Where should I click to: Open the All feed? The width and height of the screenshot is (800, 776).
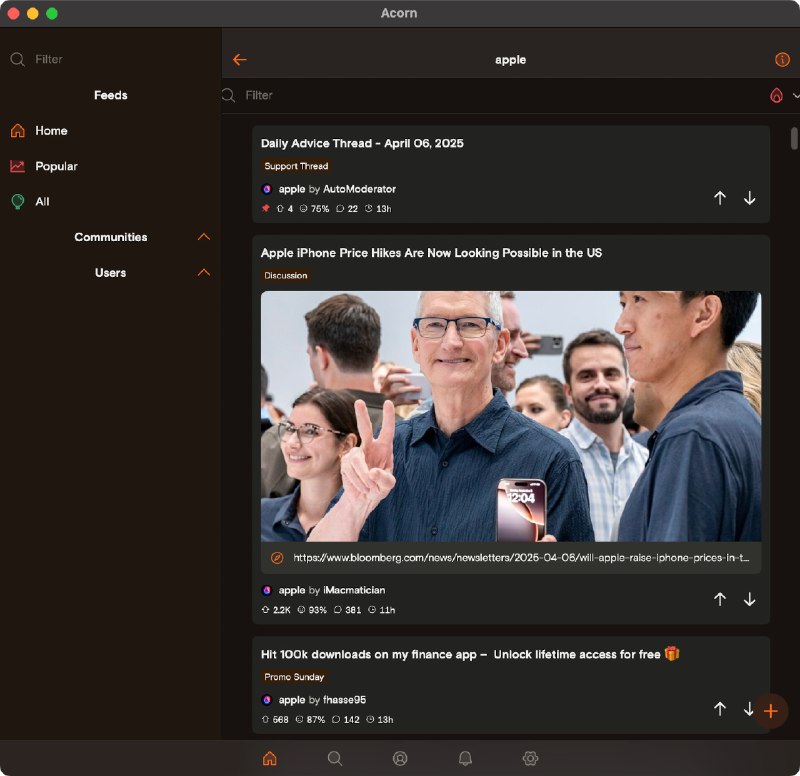(x=111, y=202)
